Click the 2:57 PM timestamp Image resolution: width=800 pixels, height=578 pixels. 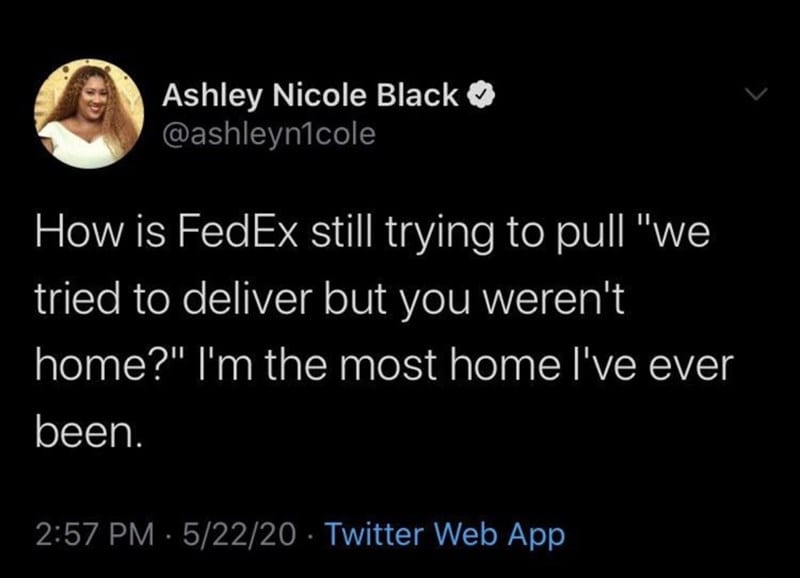pyautogui.click(x=95, y=534)
